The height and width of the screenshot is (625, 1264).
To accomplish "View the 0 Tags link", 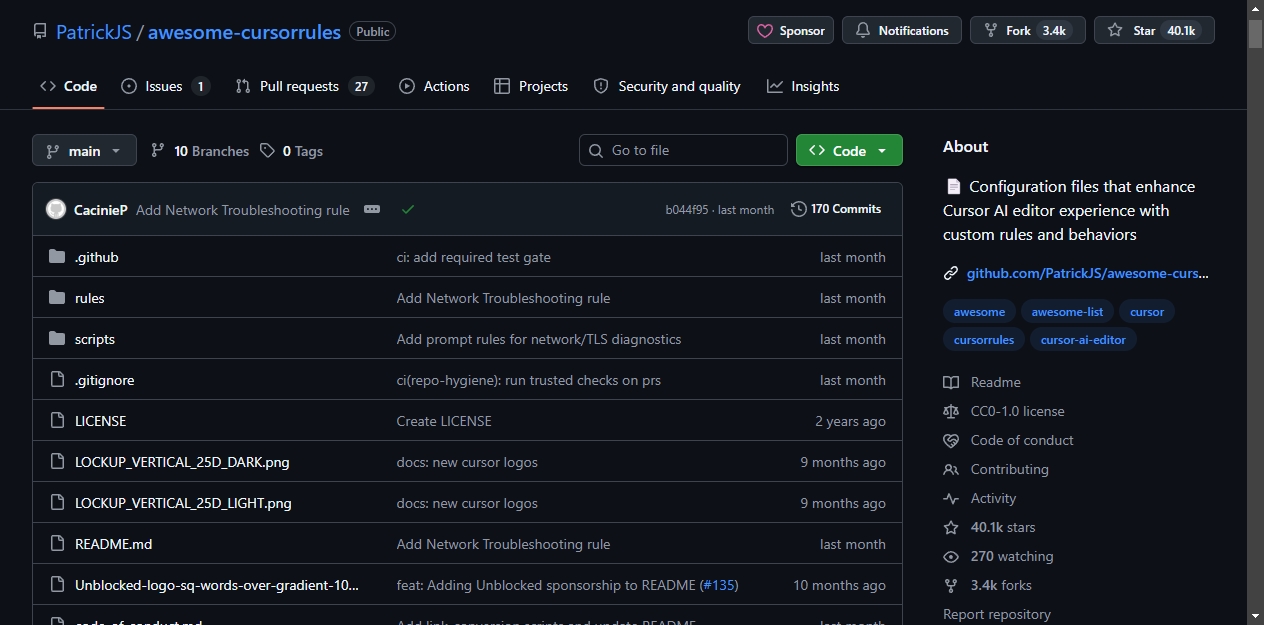I will tap(291, 151).
